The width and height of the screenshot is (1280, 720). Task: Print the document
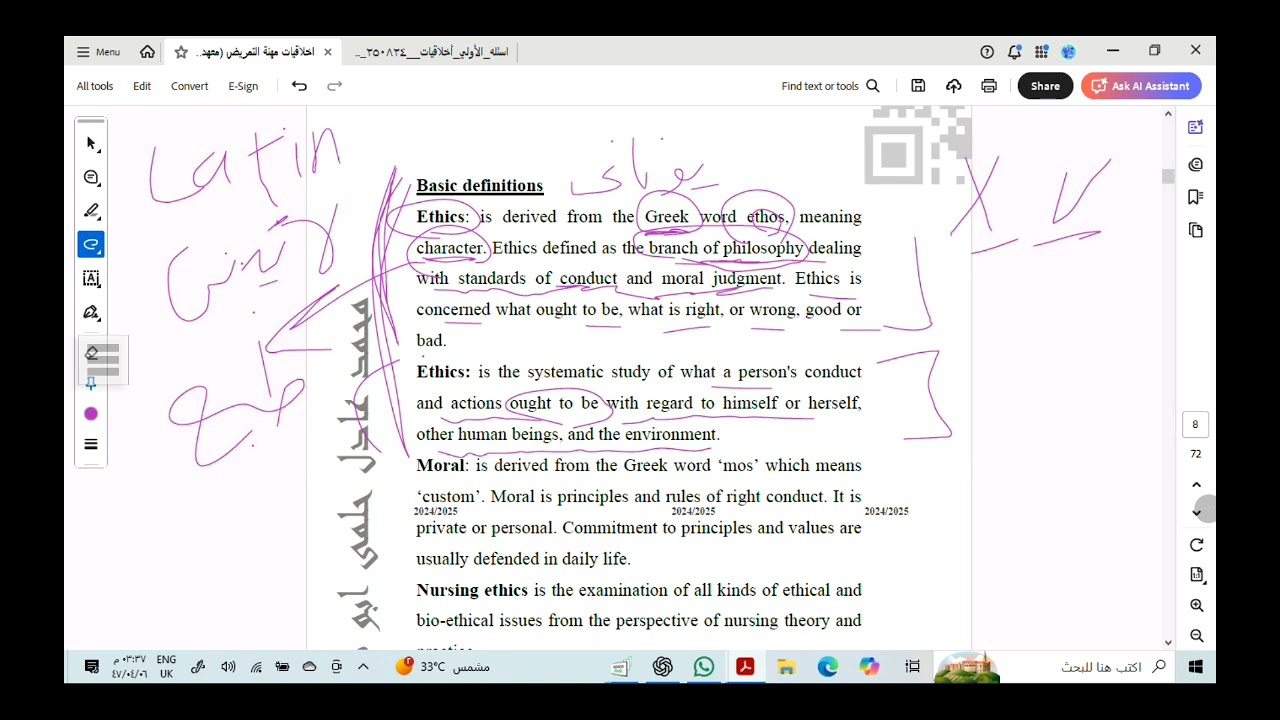click(x=989, y=86)
